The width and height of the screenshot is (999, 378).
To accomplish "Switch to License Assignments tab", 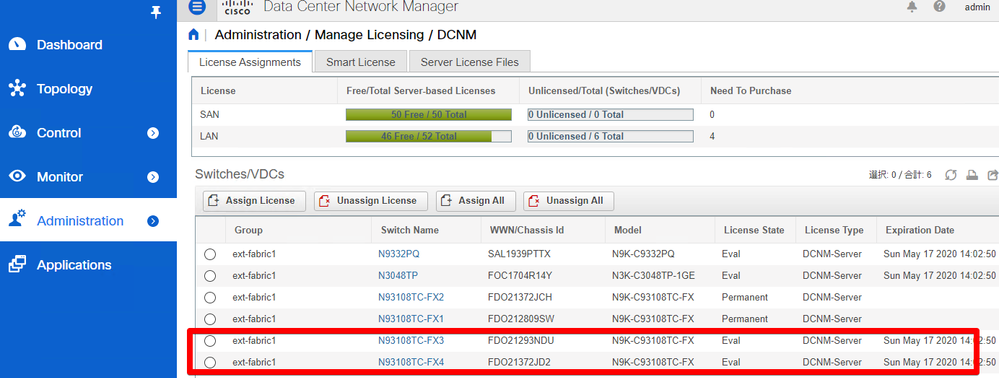I will coord(250,62).
